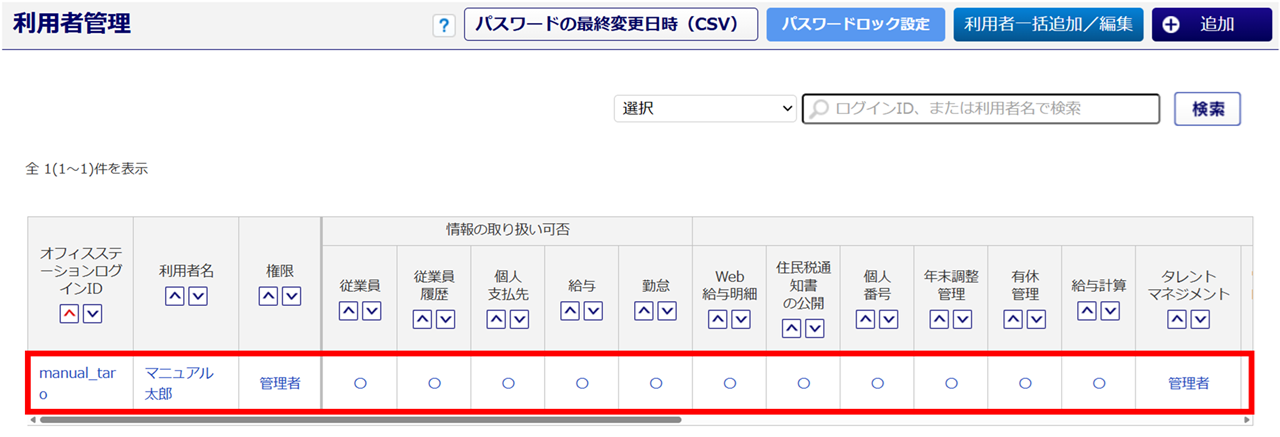The image size is (1280, 437).
Task: Sort 年末調整管理 column descending
Action: click(964, 320)
